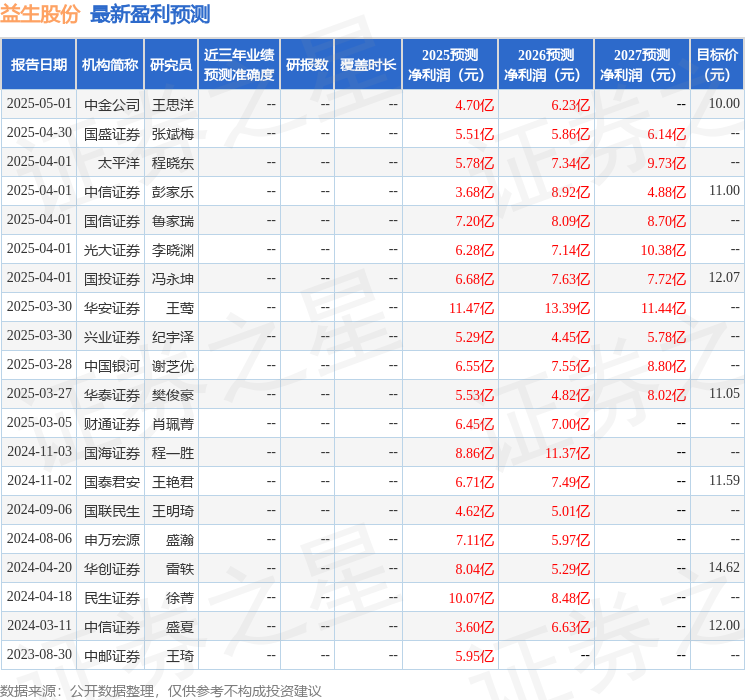Select the 2025-05-01 report date cell
This screenshot has width=745, height=700.
(x=39, y=104)
